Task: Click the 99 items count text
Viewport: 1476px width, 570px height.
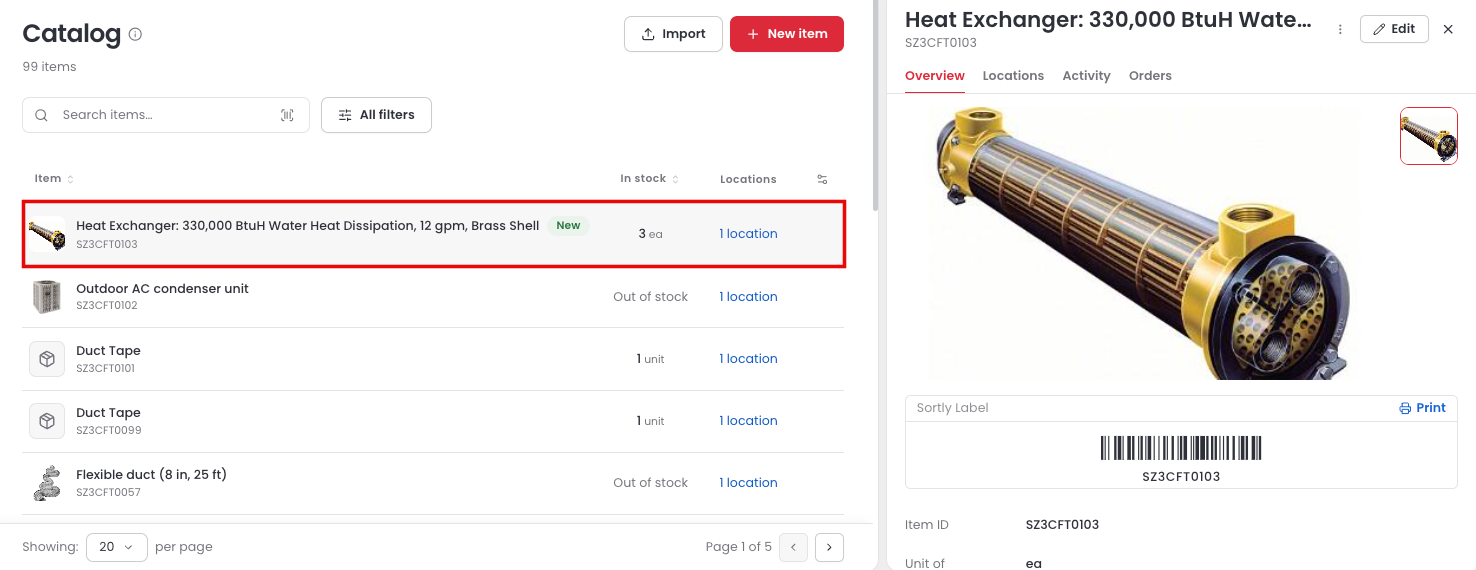Action: [49, 67]
